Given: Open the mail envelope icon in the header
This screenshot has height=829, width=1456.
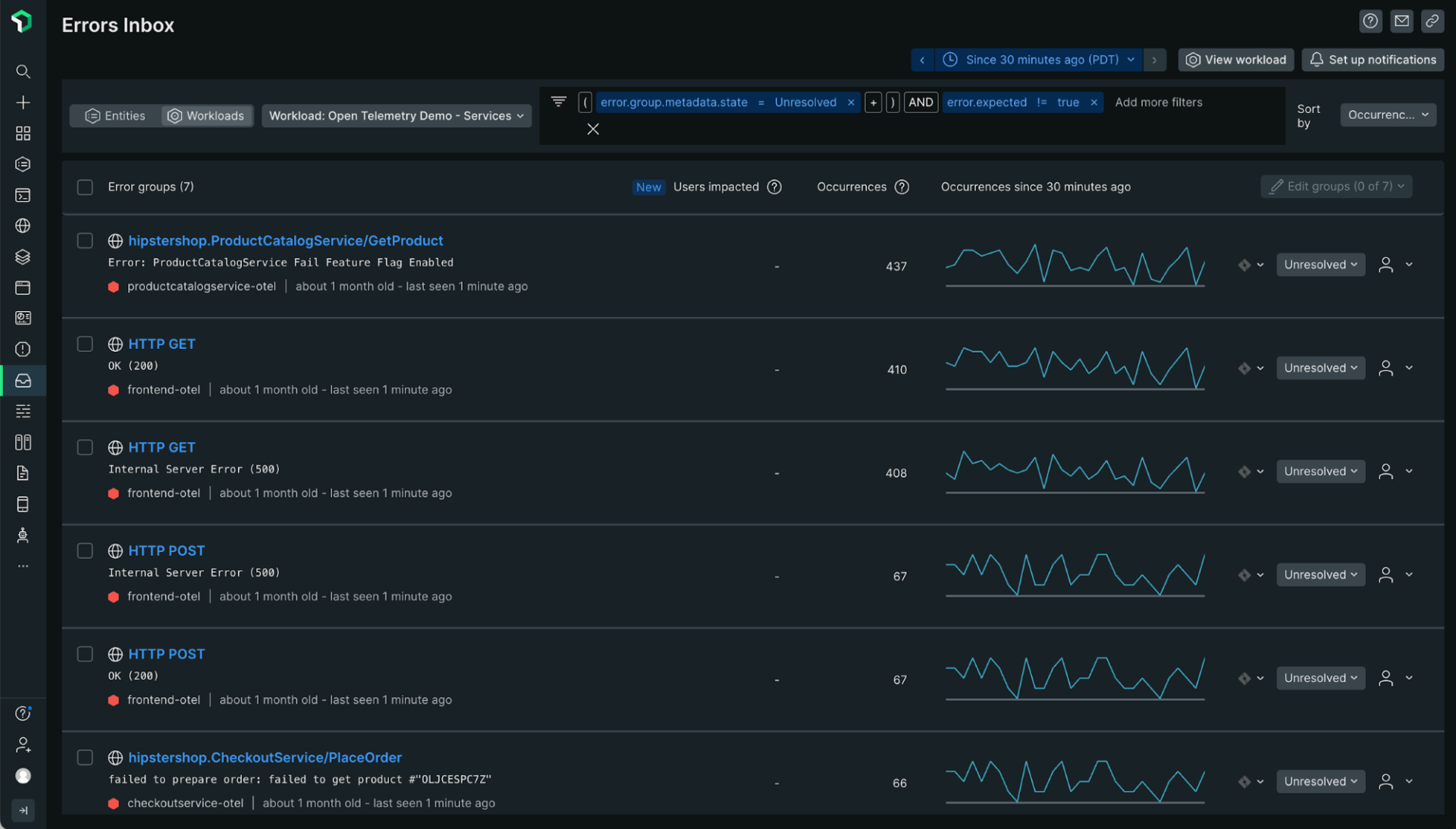Looking at the screenshot, I should [x=1401, y=21].
